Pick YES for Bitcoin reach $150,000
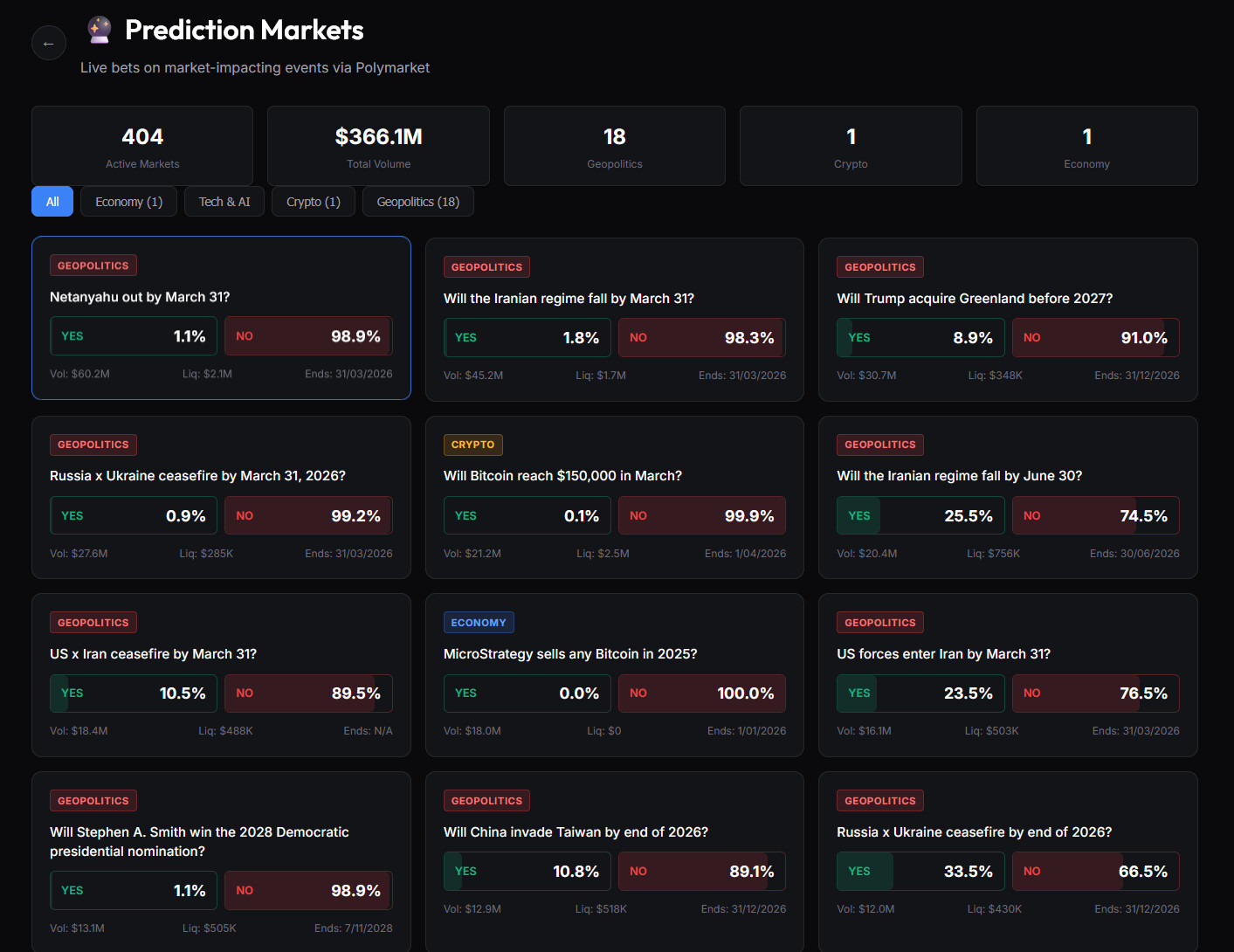 (527, 516)
